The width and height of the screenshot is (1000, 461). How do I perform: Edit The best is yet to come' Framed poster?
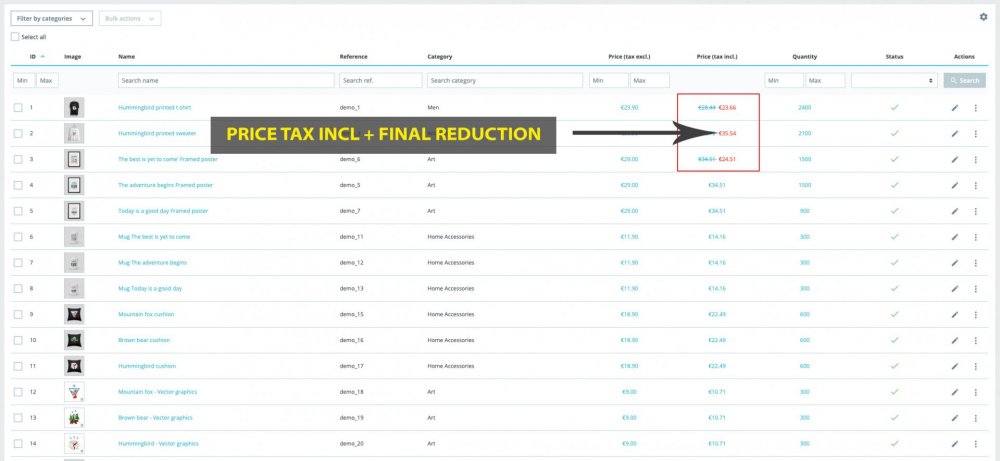point(955,159)
